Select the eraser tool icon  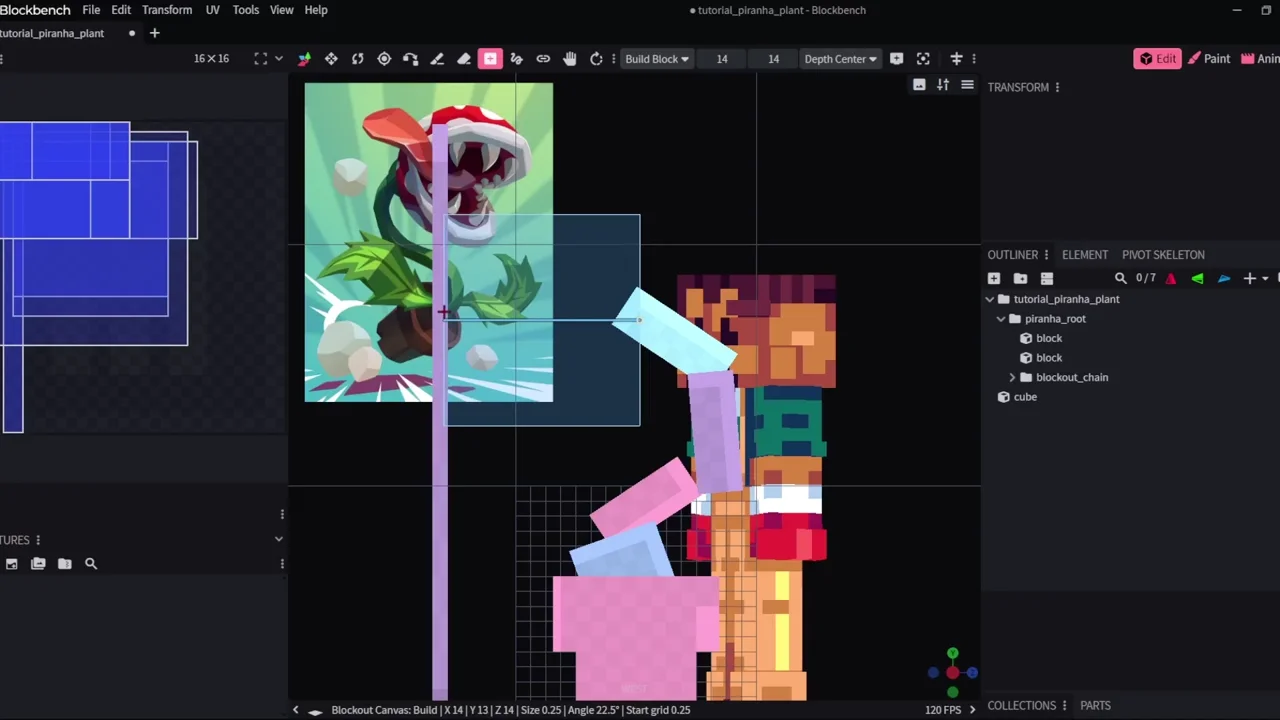pyautogui.click(x=463, y=59)
